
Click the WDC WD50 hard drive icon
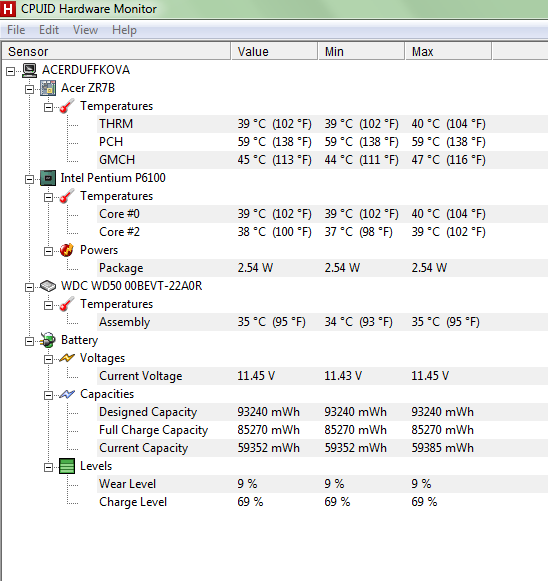48,286
